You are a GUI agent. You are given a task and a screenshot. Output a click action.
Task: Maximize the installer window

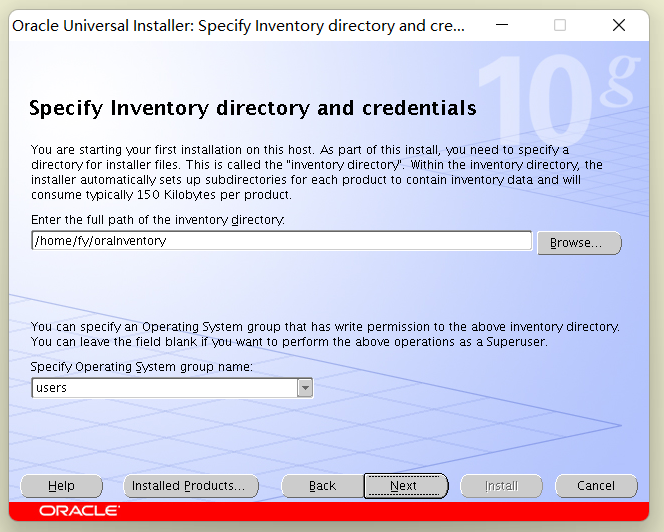[x=560, y=25]
